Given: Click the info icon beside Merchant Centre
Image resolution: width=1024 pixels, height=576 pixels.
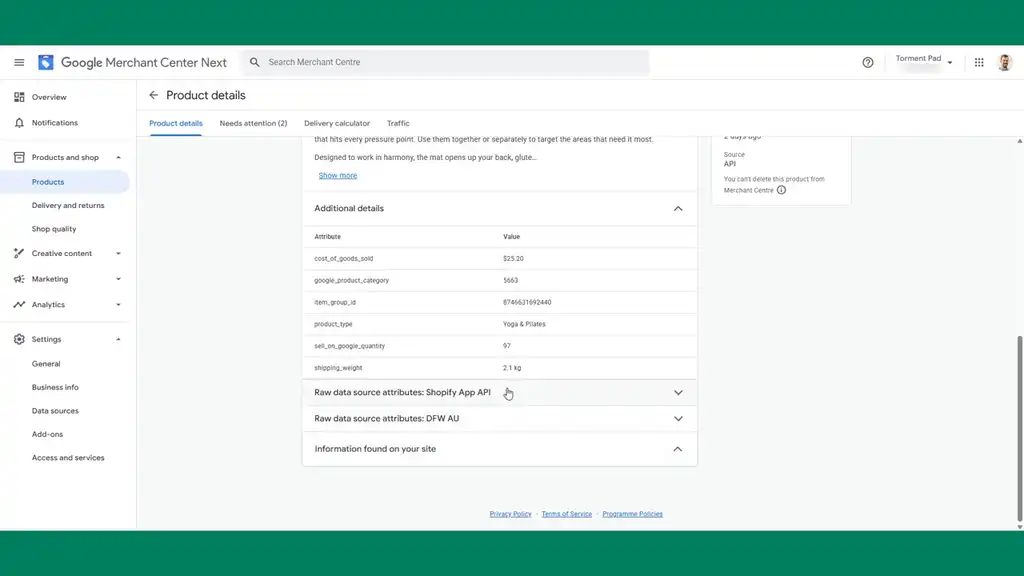Looking at the screenshot, I should [x=781, y=190].
